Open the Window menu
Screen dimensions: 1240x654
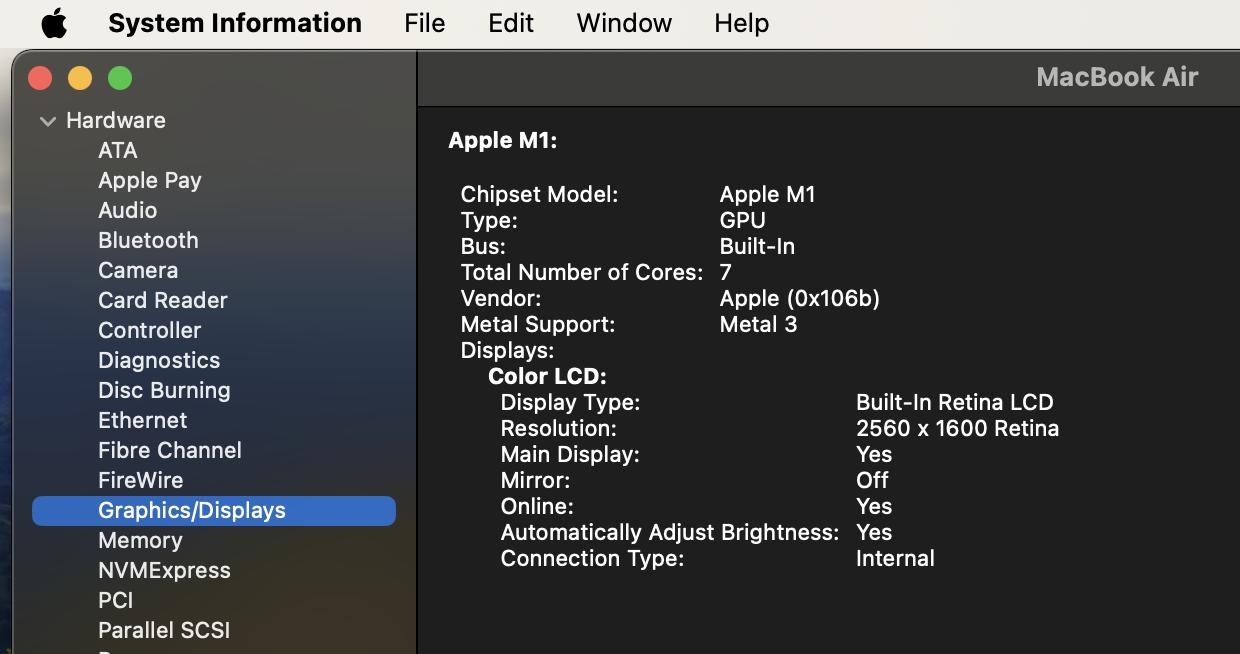coord(624,23)
